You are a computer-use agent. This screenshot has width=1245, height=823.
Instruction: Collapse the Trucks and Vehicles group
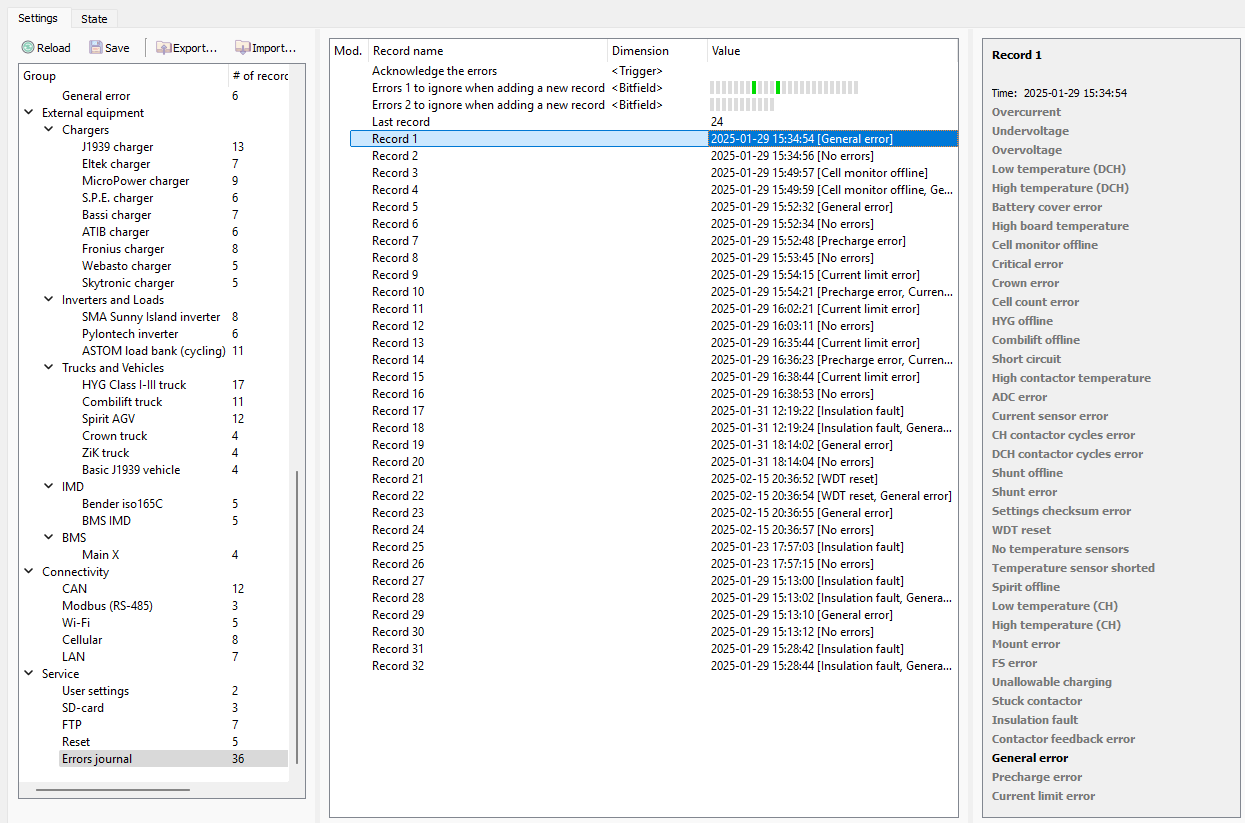coord(50,368)
